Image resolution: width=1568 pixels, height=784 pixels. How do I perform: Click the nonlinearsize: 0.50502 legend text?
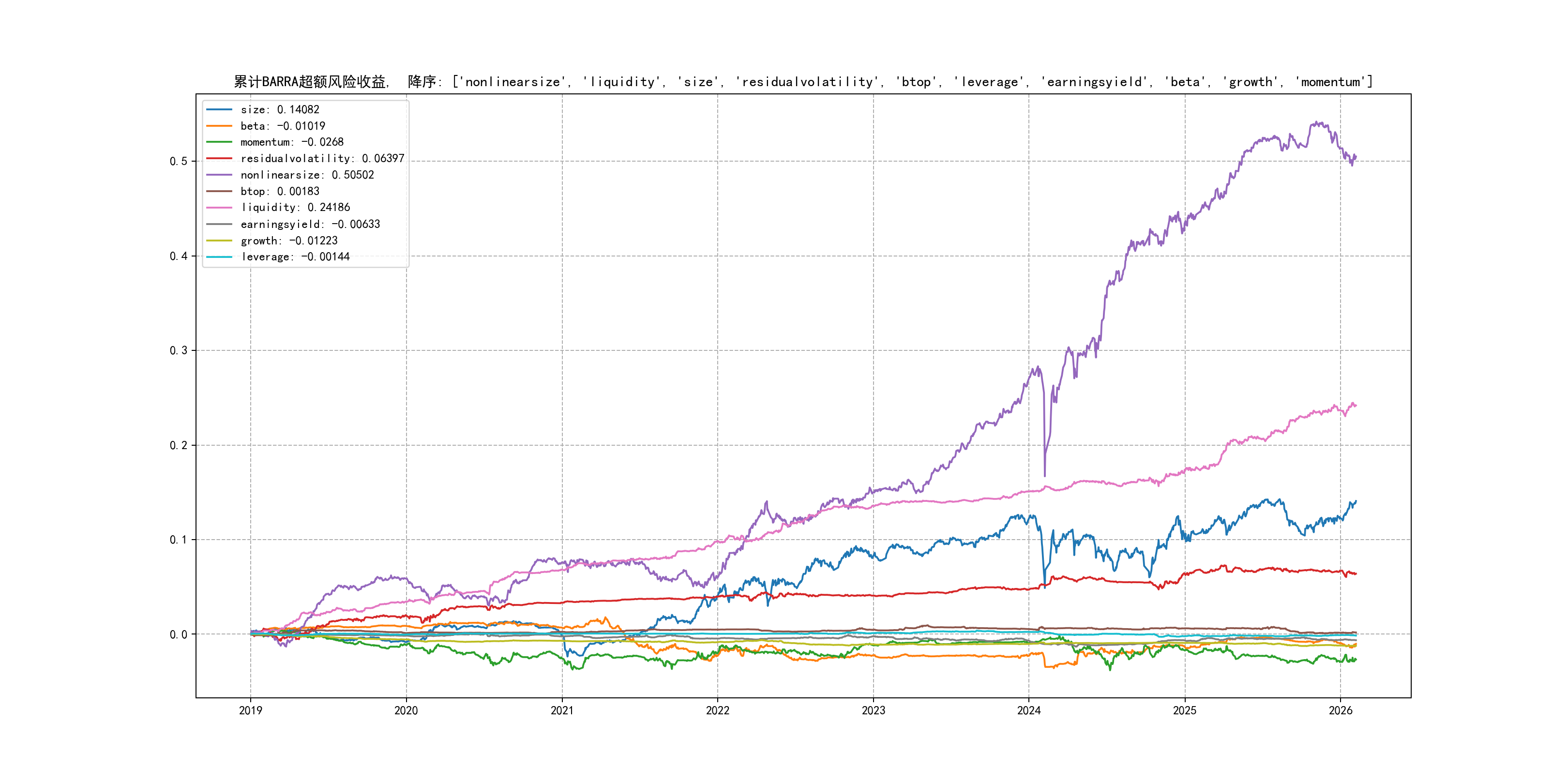pyautogui.click(x=307, y=175)
